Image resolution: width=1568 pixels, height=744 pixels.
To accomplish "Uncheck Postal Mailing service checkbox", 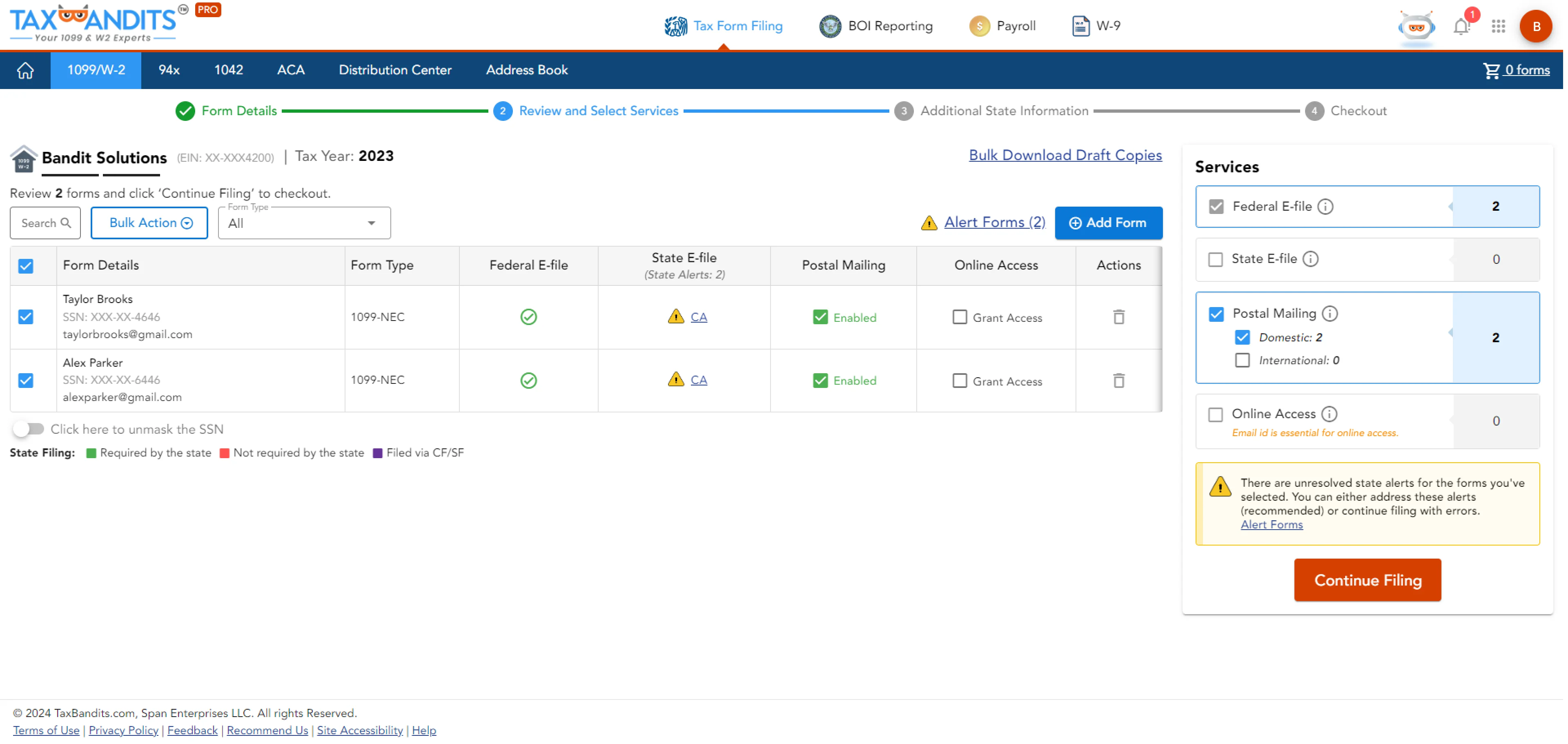I will point(1216,314).
